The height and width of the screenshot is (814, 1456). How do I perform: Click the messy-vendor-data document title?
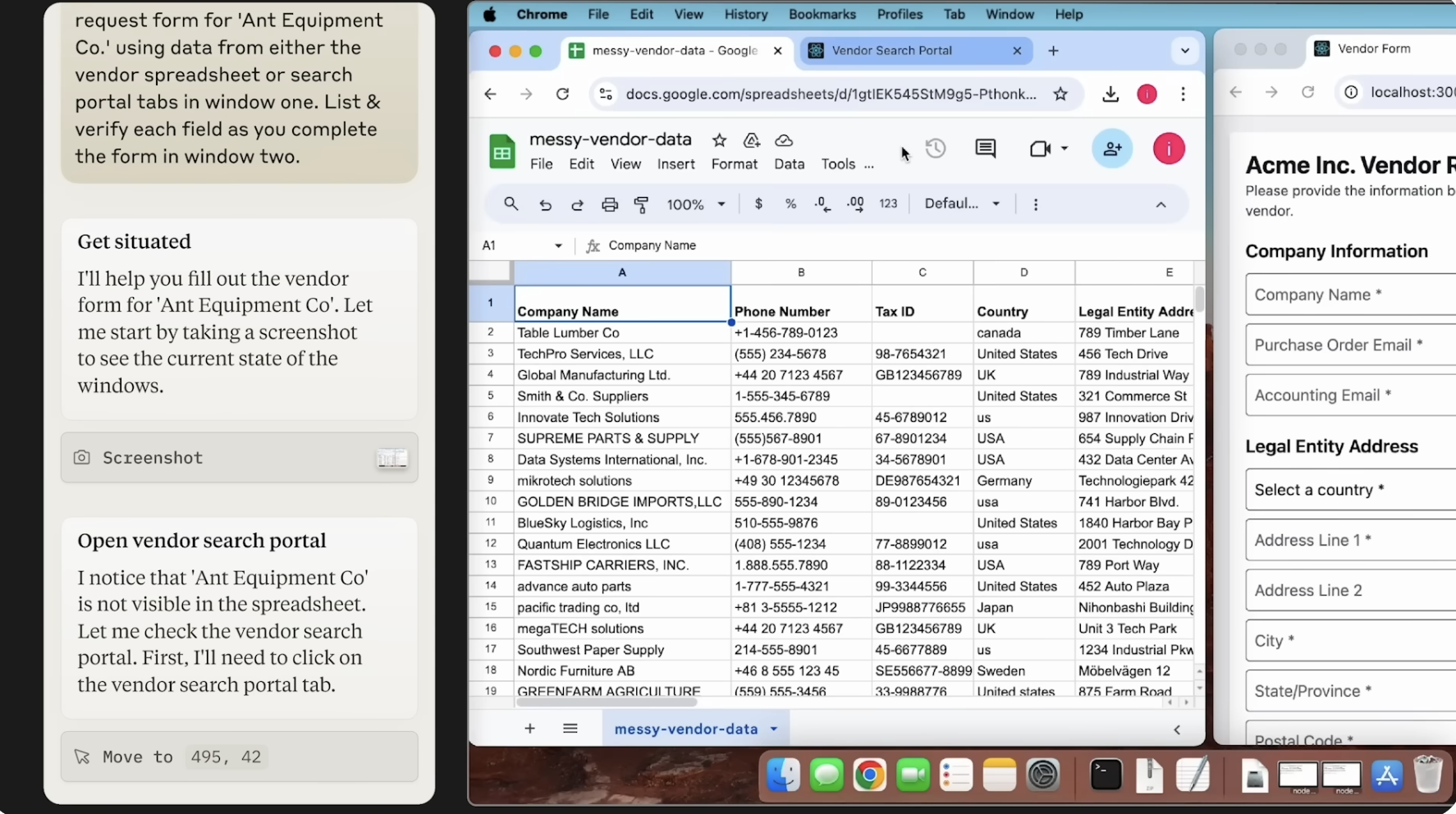pos(610,139)
